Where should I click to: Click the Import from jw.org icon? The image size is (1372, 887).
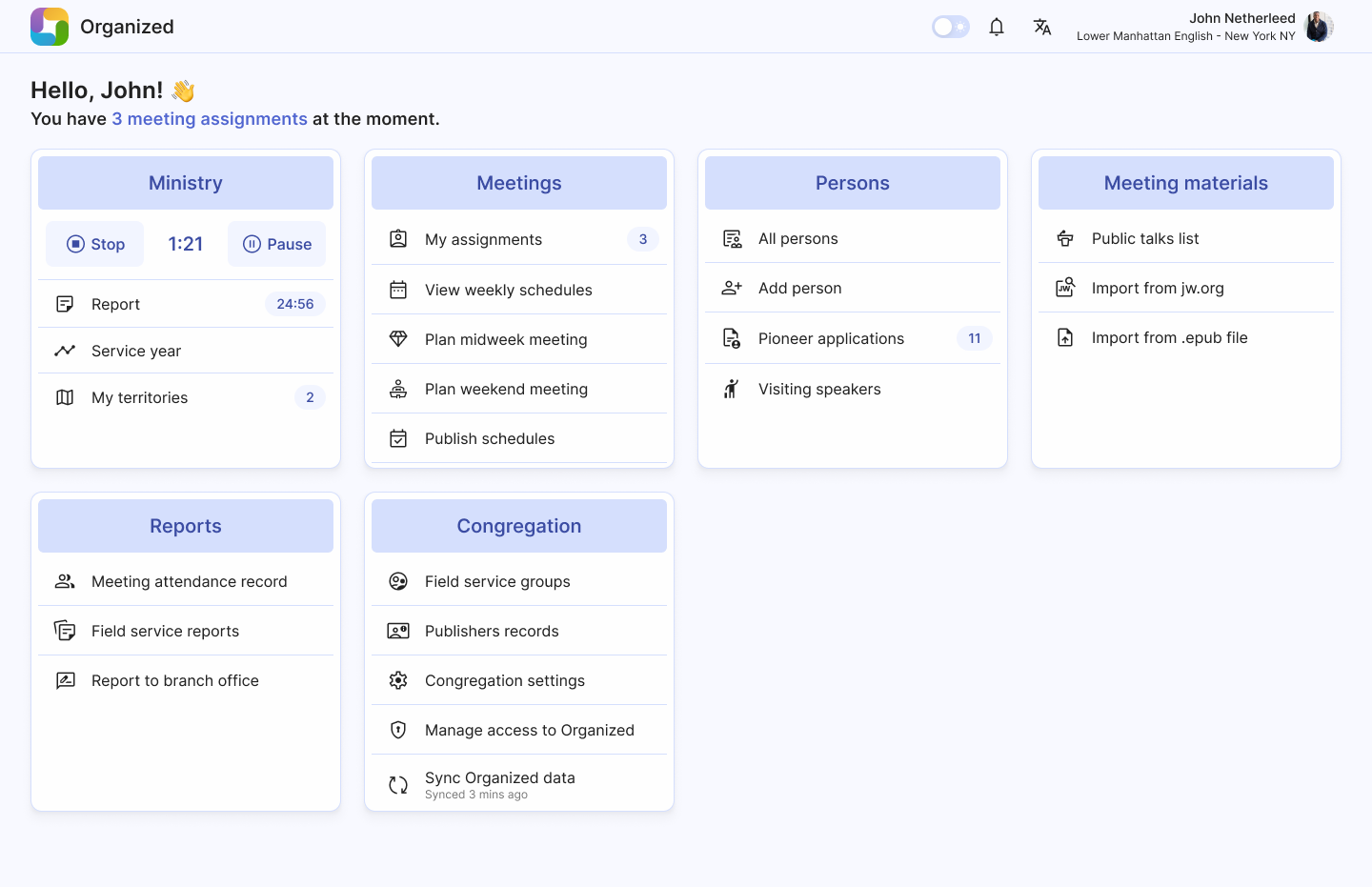(1064, 288)
